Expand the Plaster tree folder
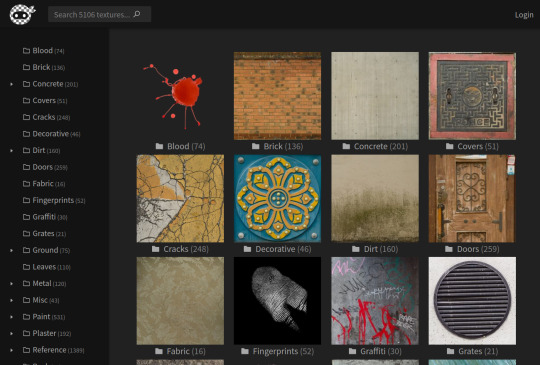540x365 pixels. [11, 333]
